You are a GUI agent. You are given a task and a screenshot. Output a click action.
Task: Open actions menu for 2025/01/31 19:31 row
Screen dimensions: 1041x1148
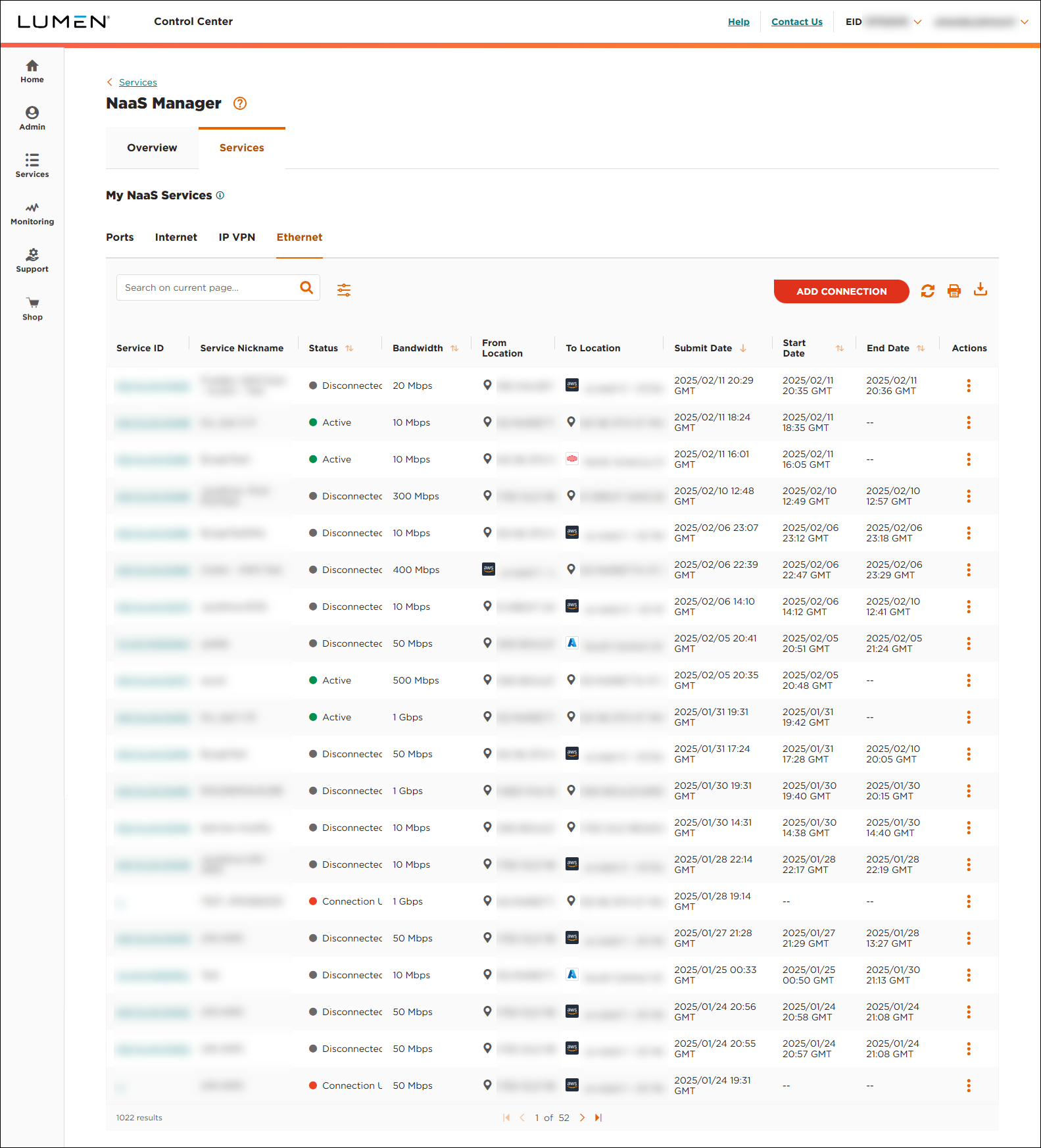pos(969,717)
